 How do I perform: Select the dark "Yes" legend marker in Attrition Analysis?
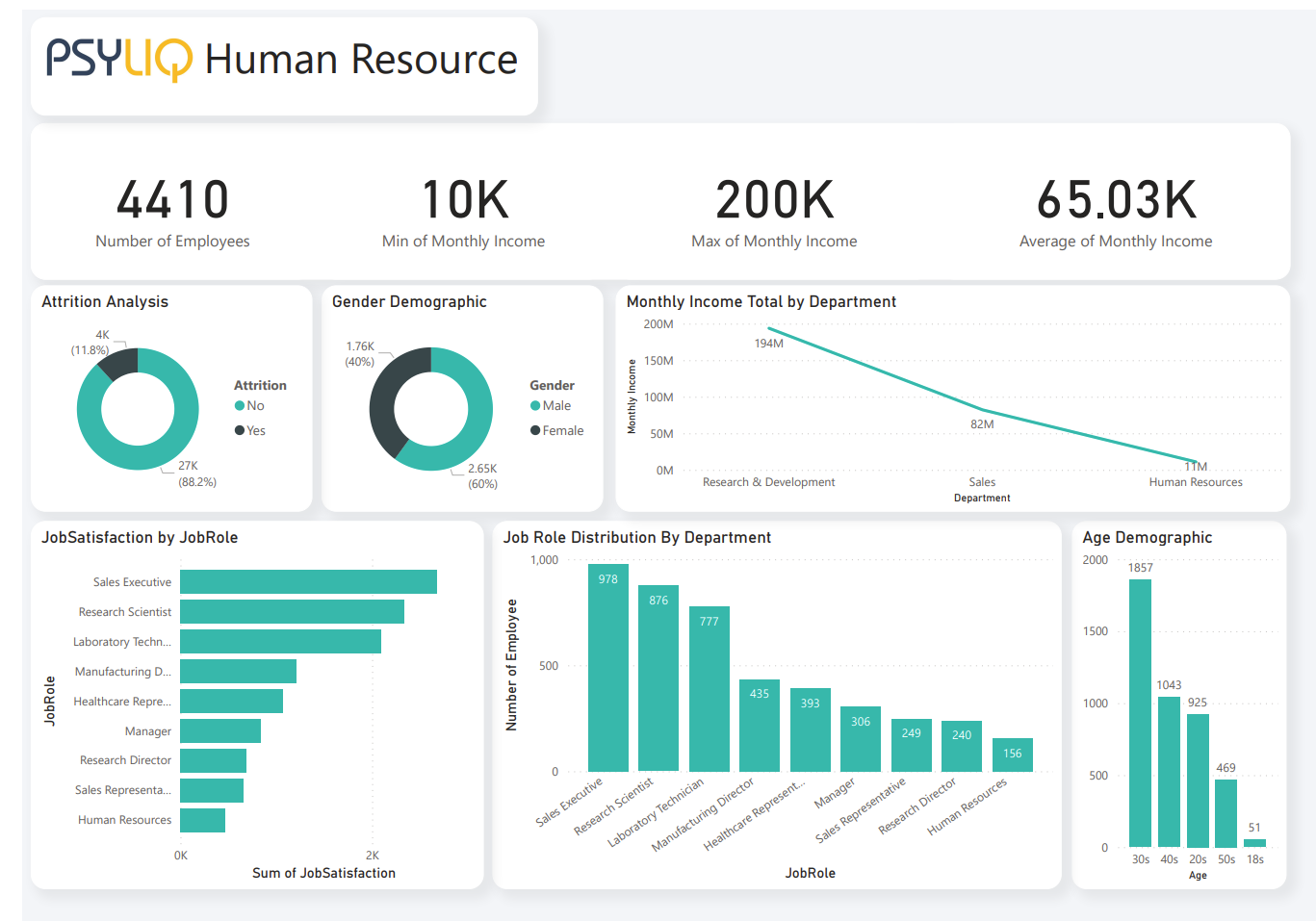pos(238,430)
